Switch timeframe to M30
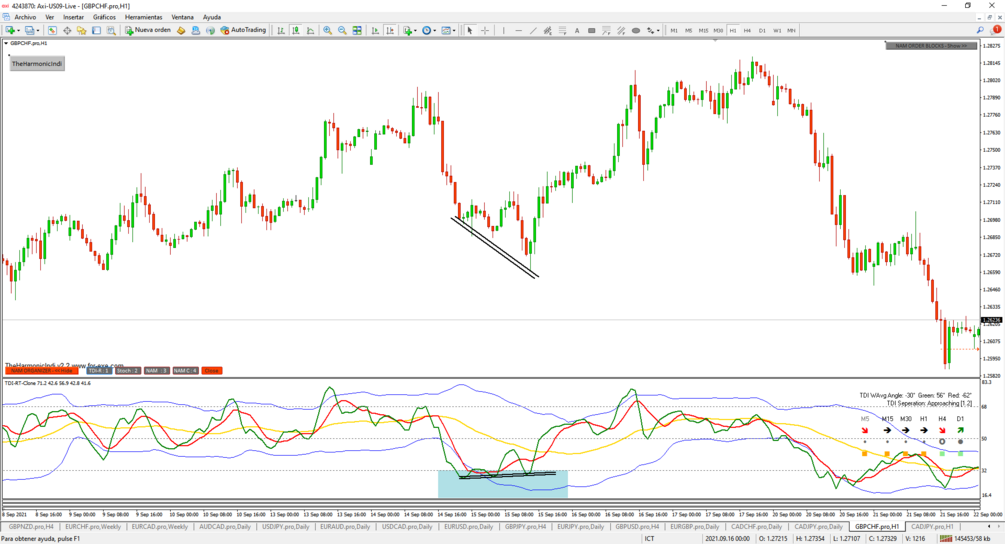1005x544 pixels. click(x=718, y=30)
